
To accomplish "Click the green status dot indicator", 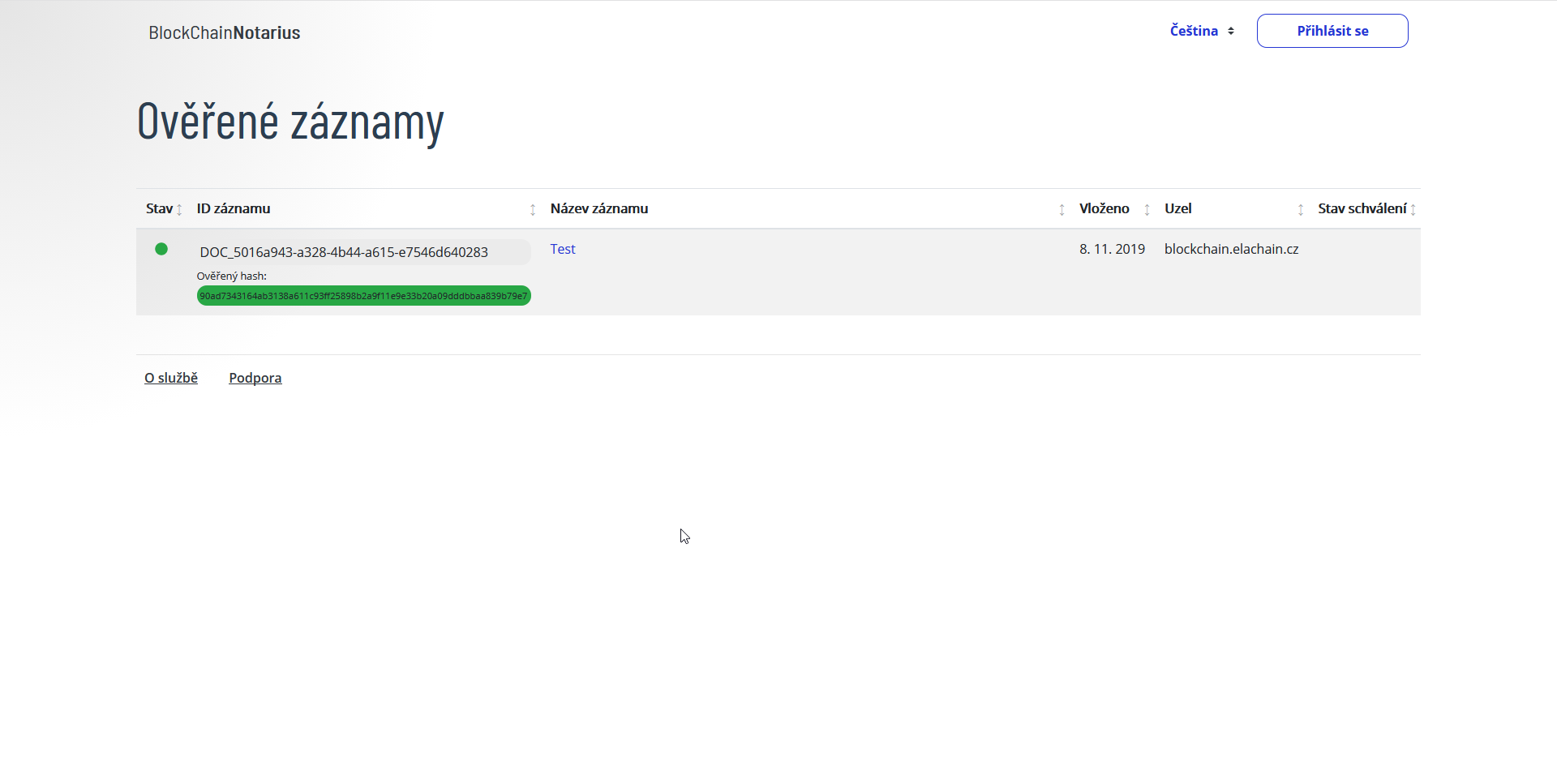I will pyautogui.click(x=161, y=249).
